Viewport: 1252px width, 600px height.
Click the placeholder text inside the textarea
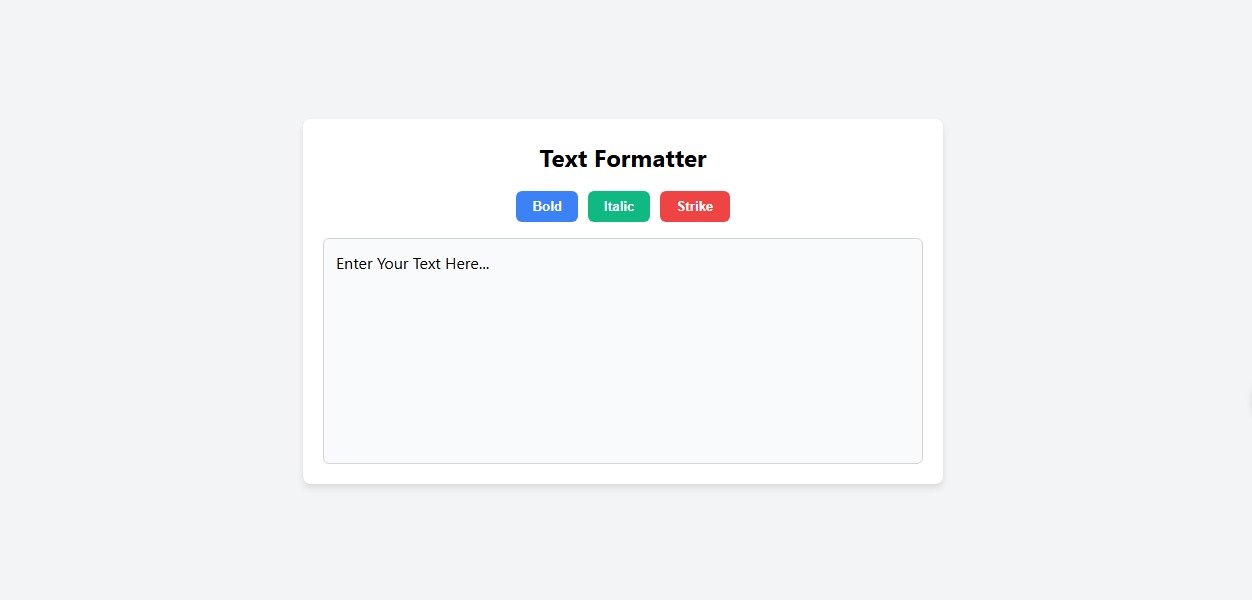tap(412, 264)
